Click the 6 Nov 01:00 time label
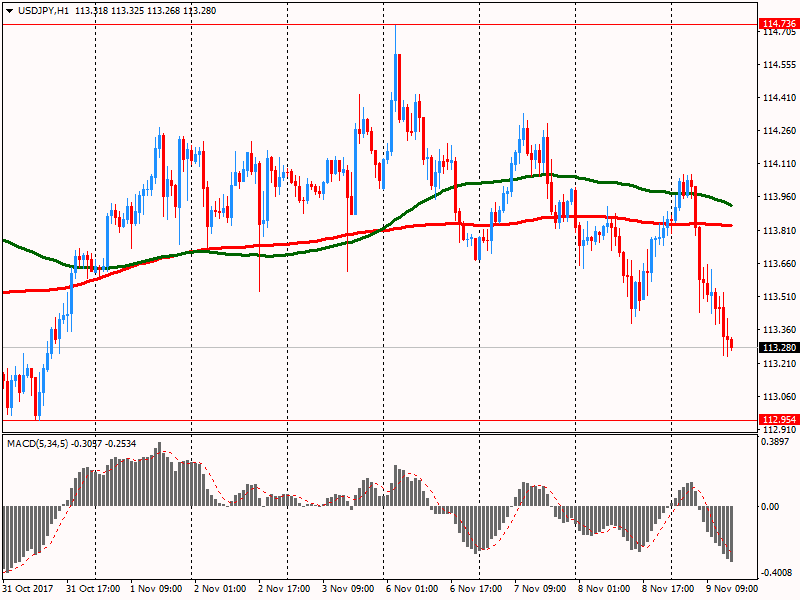 tap(412, 589)
